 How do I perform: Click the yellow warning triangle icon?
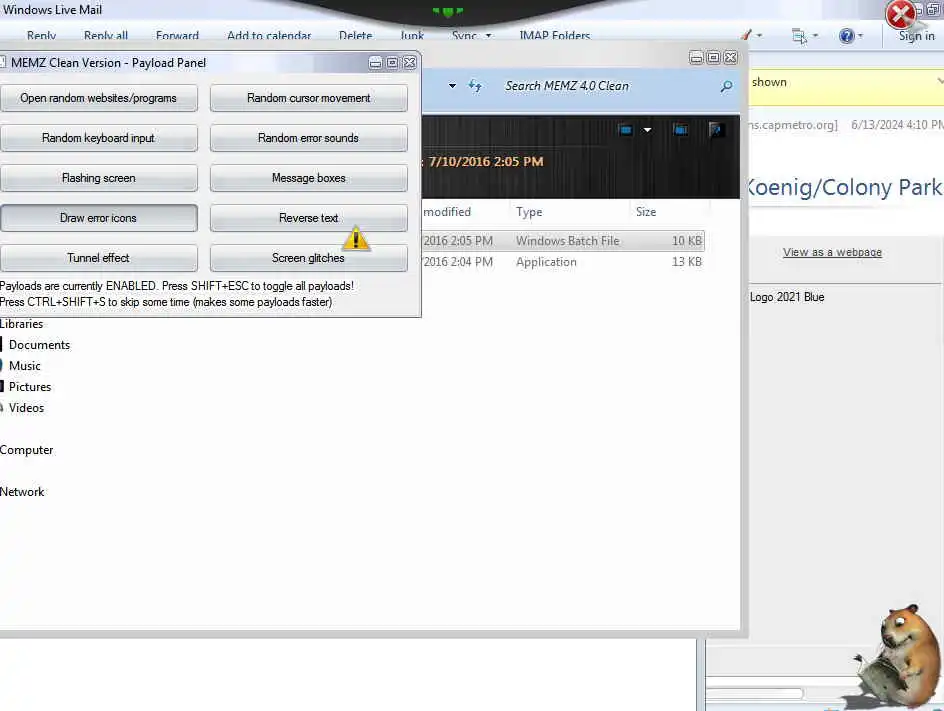[x=356, y=238]
